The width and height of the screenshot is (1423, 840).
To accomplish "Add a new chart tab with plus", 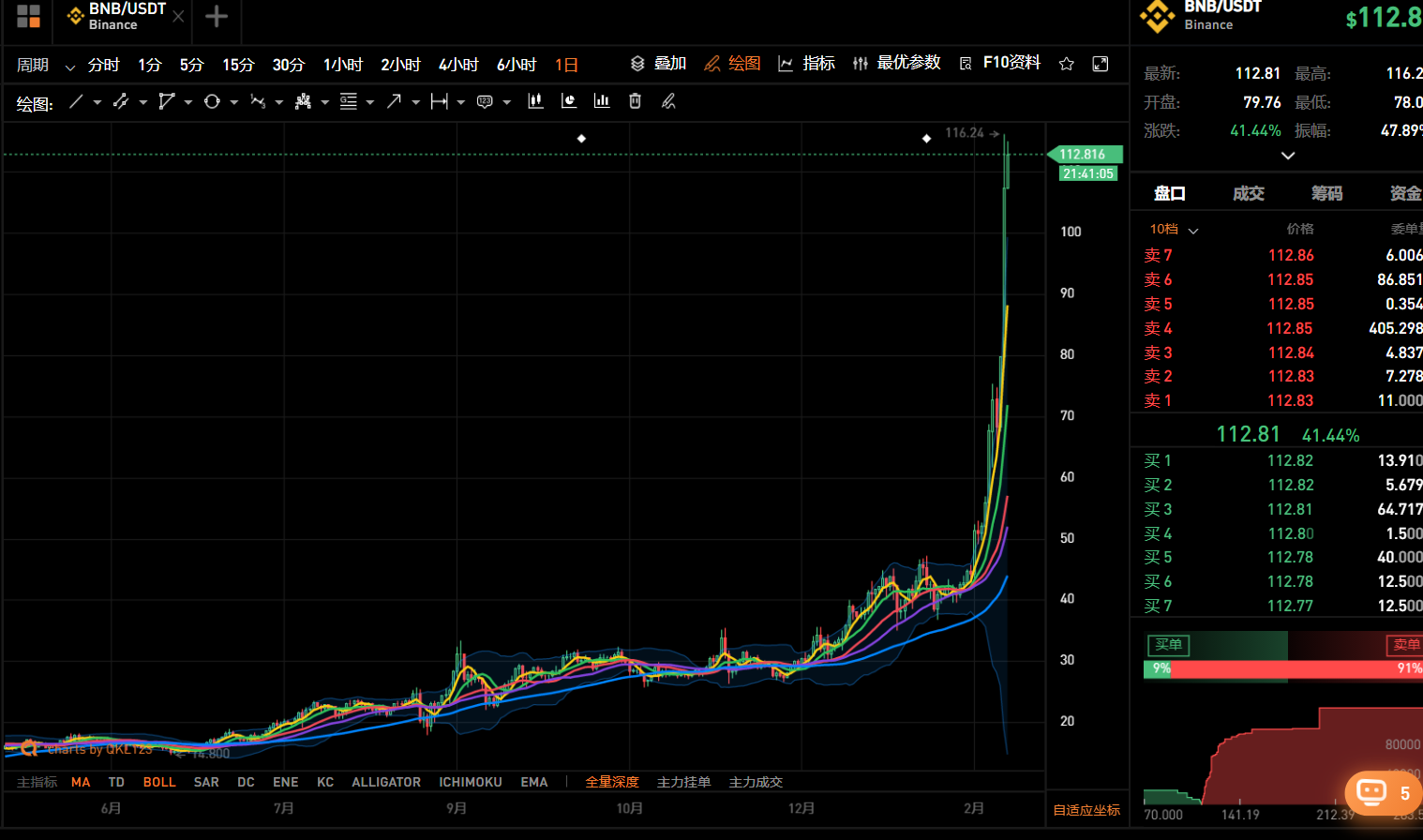I will click(217, 17).
